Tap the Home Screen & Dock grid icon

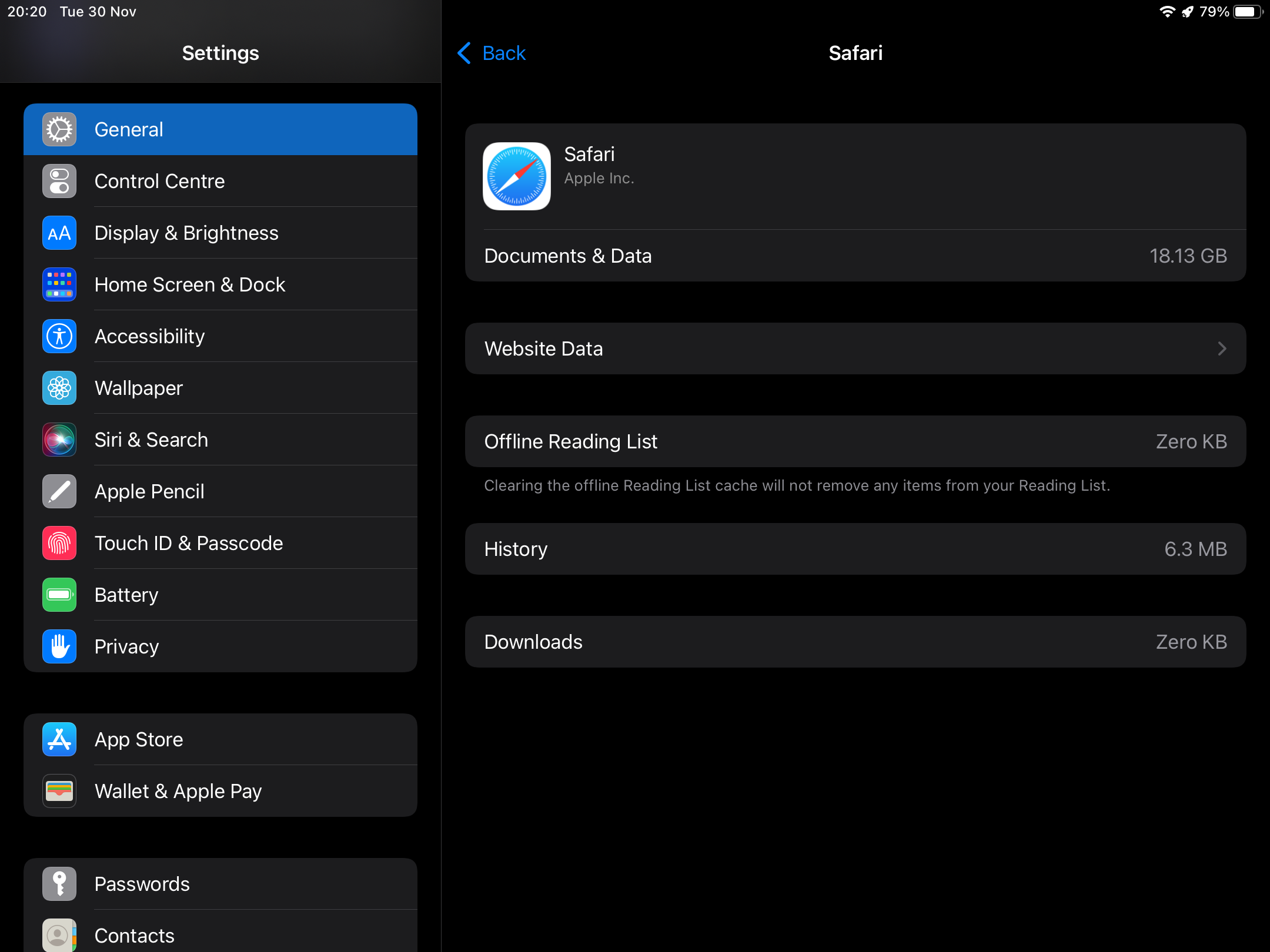[59, 284]
